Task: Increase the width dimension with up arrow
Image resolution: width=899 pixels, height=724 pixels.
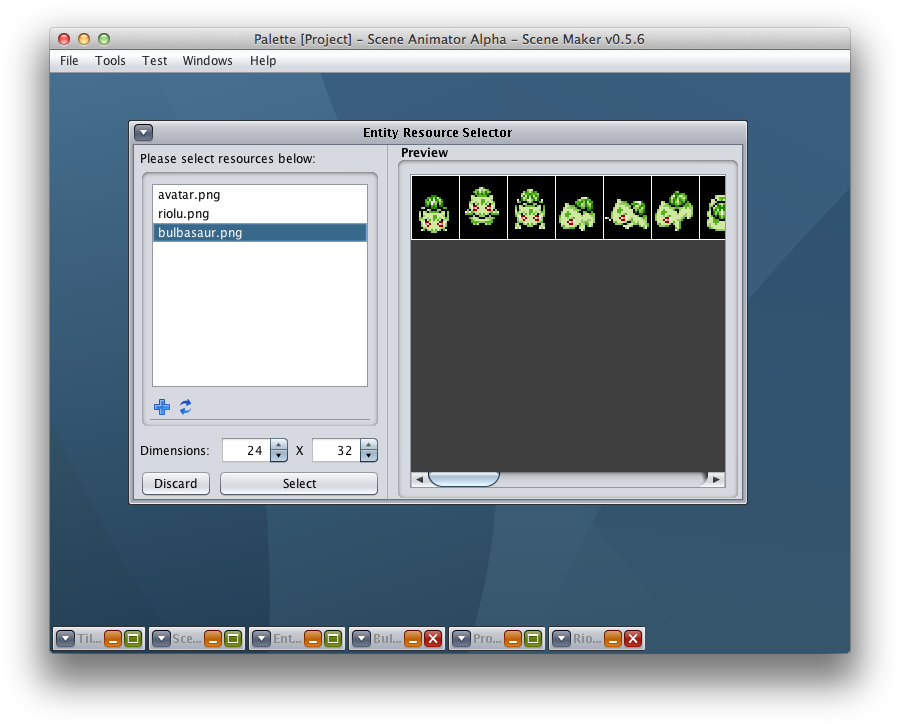Action: (279, 445)
